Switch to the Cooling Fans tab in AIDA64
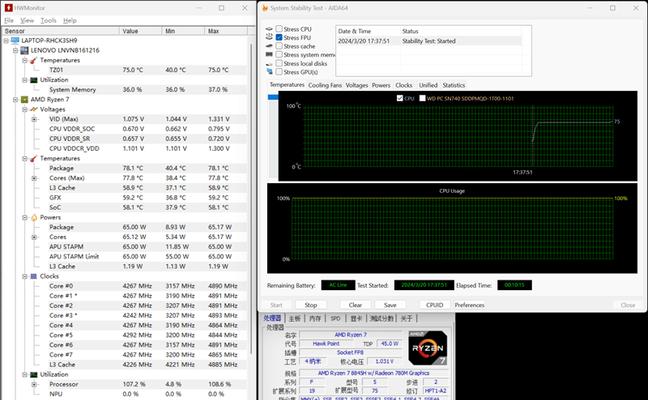This screenshot has height=400, width=648. point(325,85)
